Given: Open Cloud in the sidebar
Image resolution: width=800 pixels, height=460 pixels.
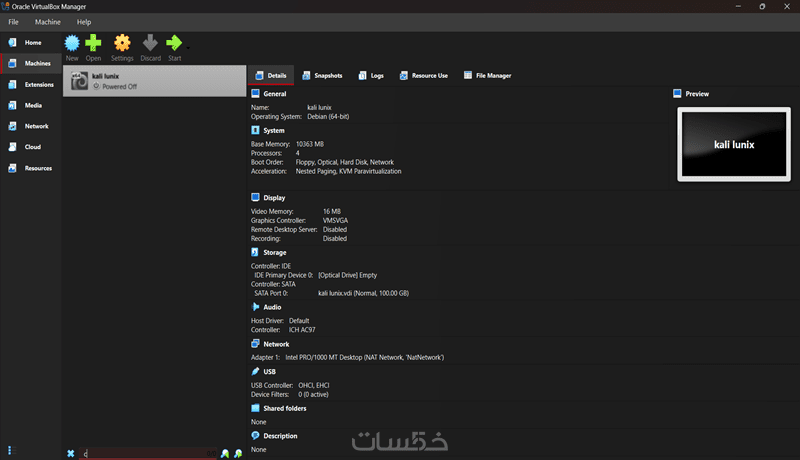Looking at the screenshot, I should click(x=31, y=147).
